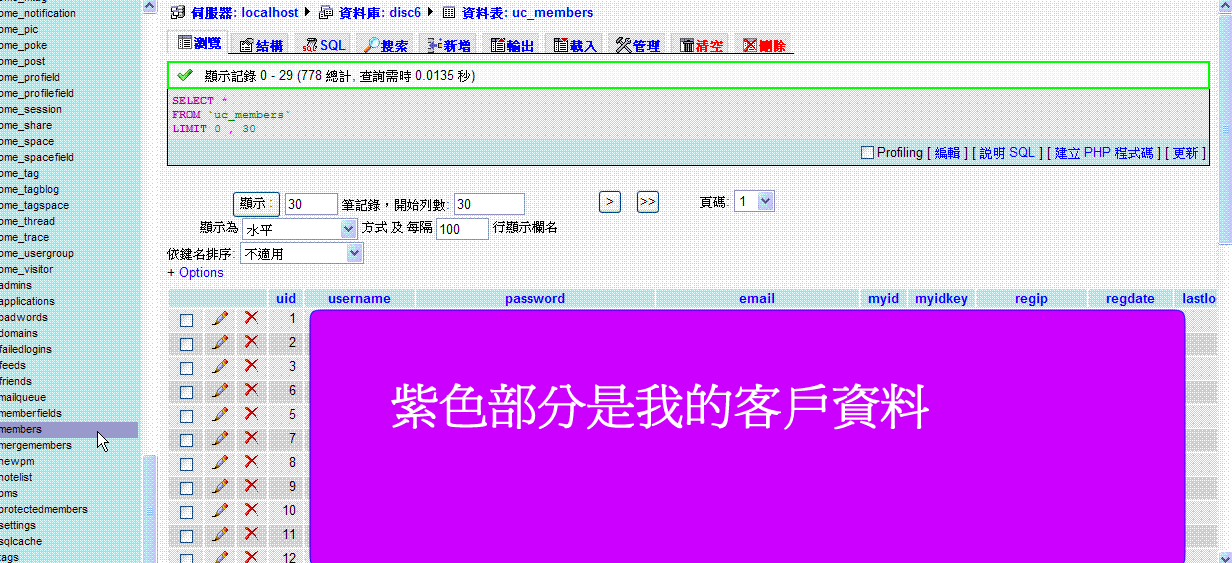Click sidebar scrollbar up arrow

point(149,6)
